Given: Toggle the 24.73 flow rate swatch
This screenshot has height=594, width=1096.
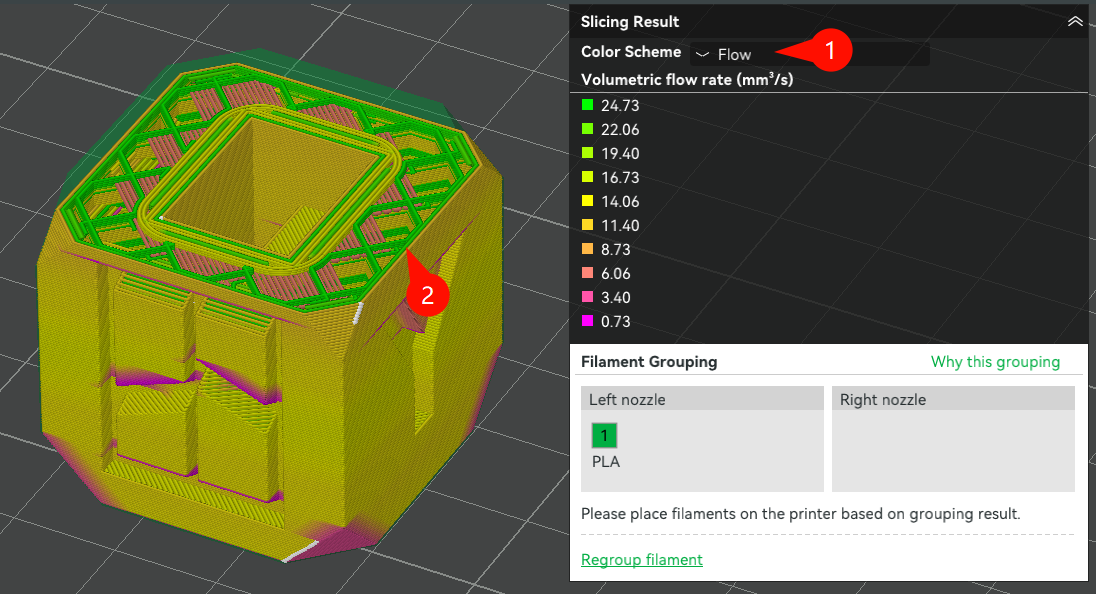Looking at the screenshot, I should tap(588, 105).
